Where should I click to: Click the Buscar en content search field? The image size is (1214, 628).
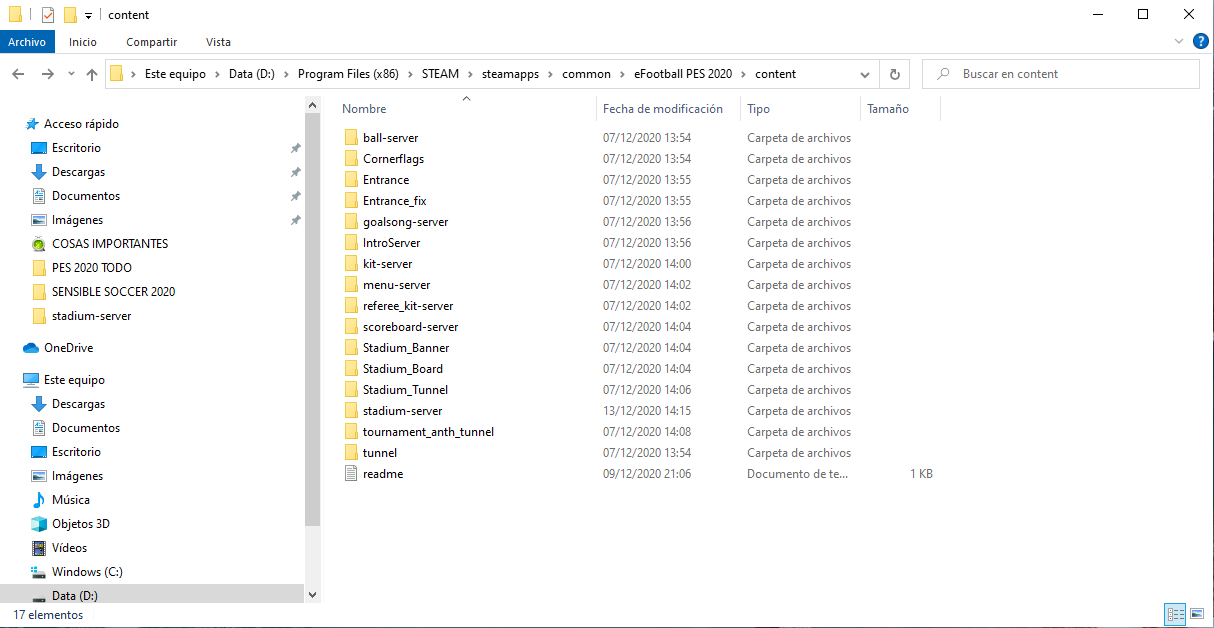(x=1060, y=74)
